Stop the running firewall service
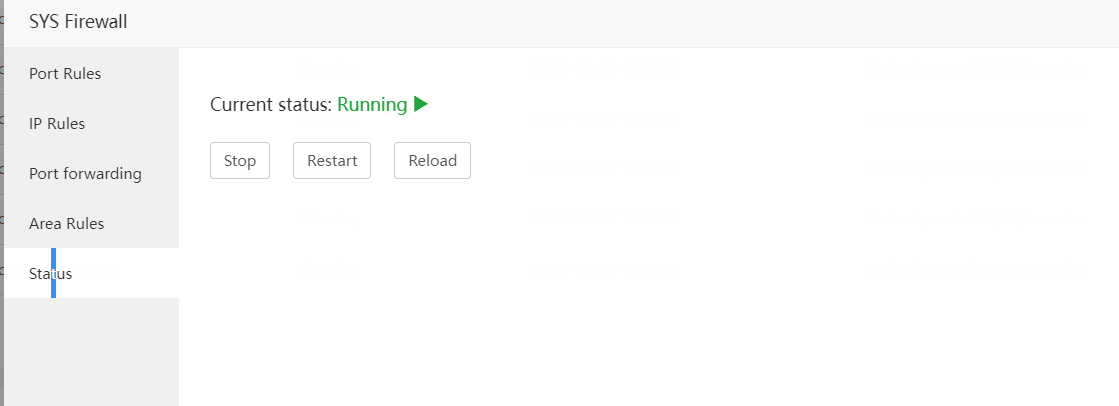The width and height of the screenshot is (1119, 406). [240, 161]
